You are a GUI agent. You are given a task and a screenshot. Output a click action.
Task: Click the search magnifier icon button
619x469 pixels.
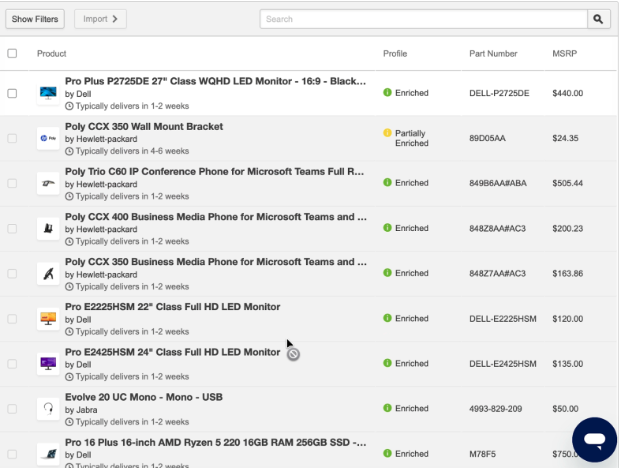pyautogui.click(x=599, y=19)
